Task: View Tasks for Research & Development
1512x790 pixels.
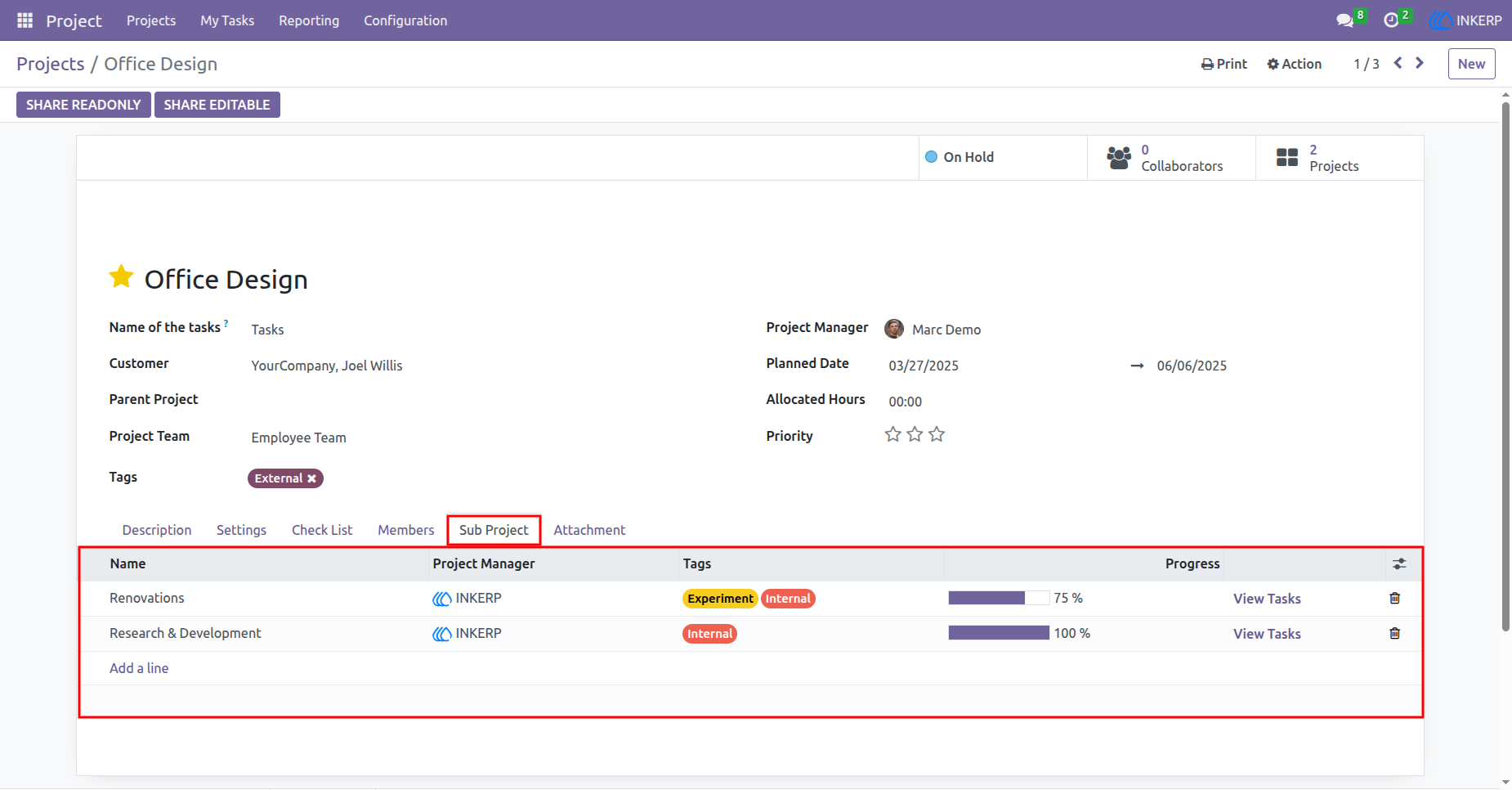Action: [1267, 634]
